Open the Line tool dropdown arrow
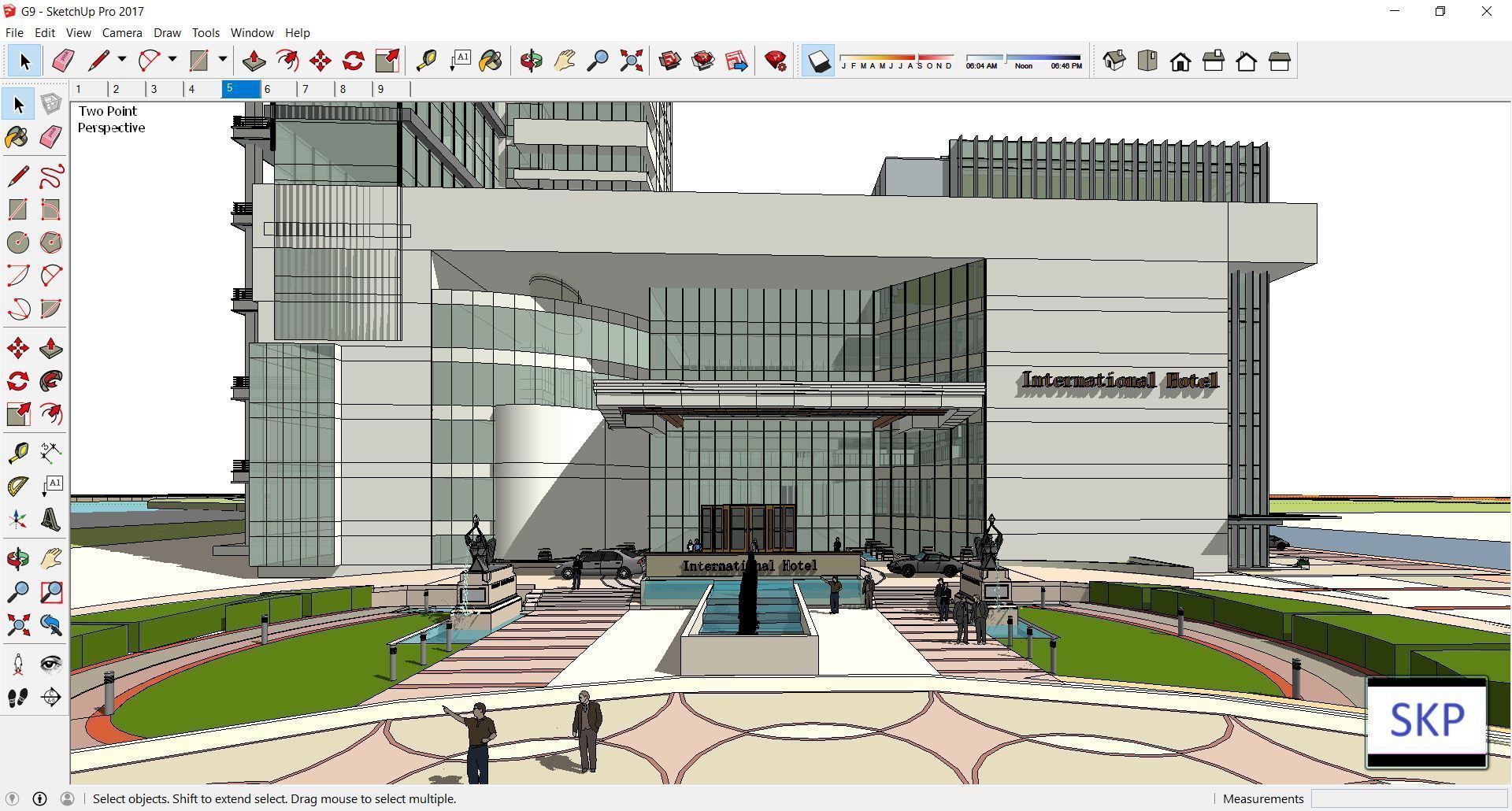The width and height of the screenshot is (1512, 811). click(122, 60)
